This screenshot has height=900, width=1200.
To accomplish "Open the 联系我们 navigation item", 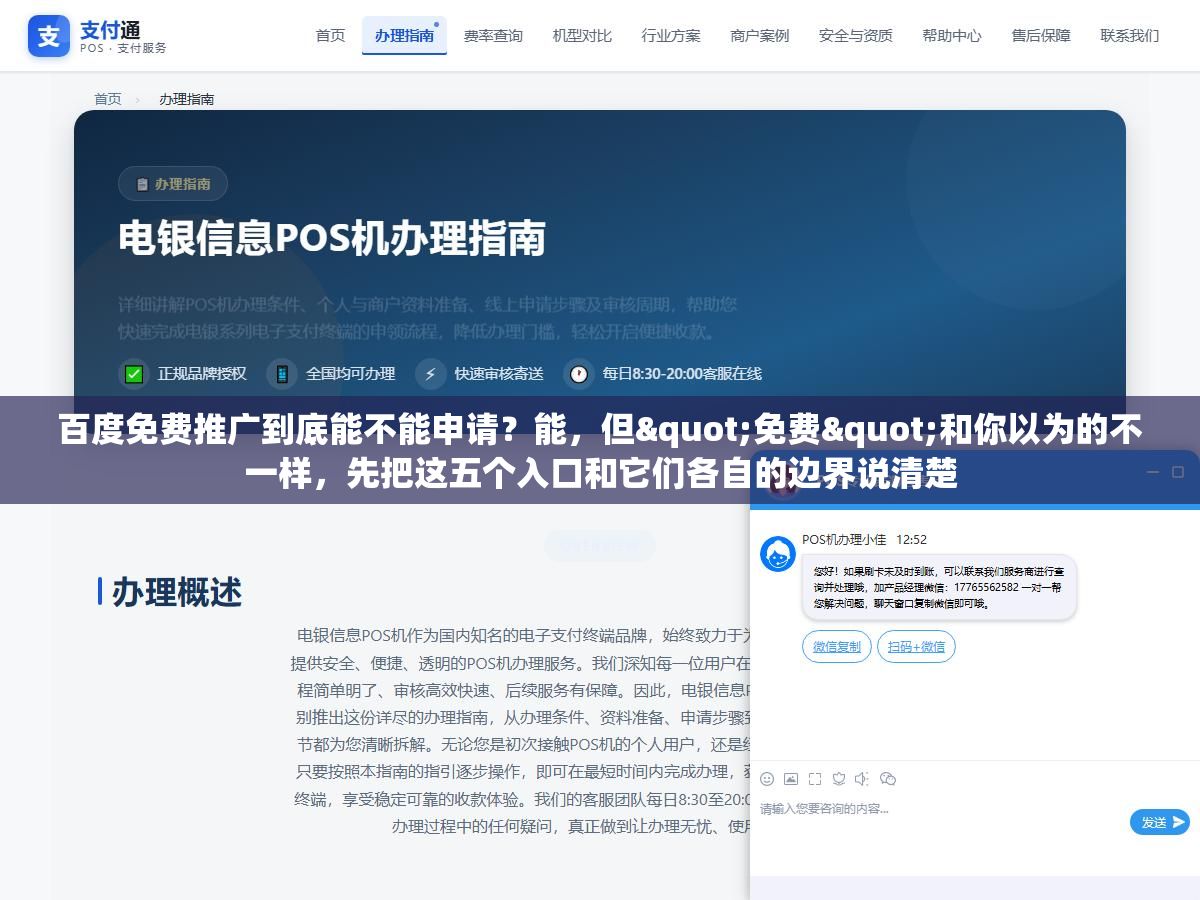I will [1130, 35].
